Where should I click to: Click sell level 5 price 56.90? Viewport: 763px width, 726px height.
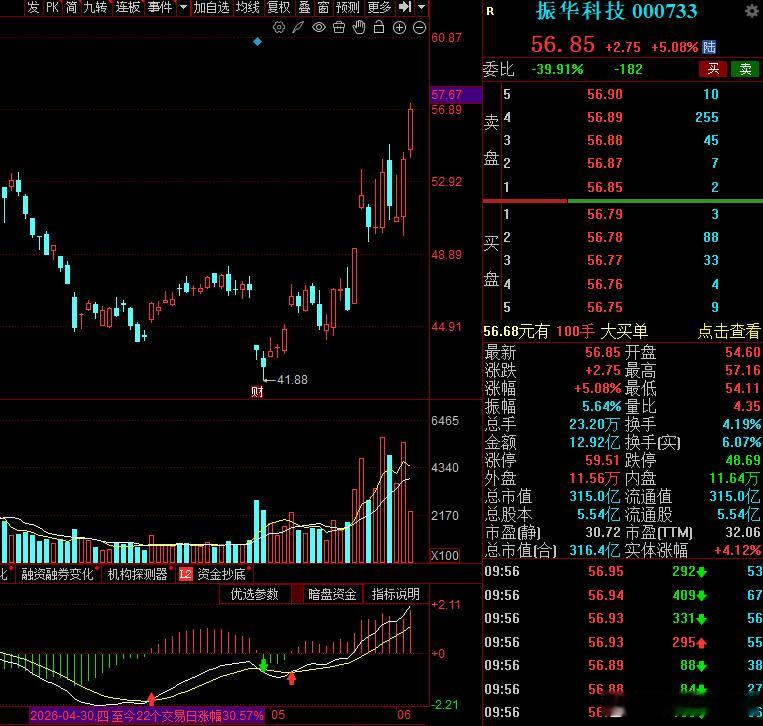point(604,94)
